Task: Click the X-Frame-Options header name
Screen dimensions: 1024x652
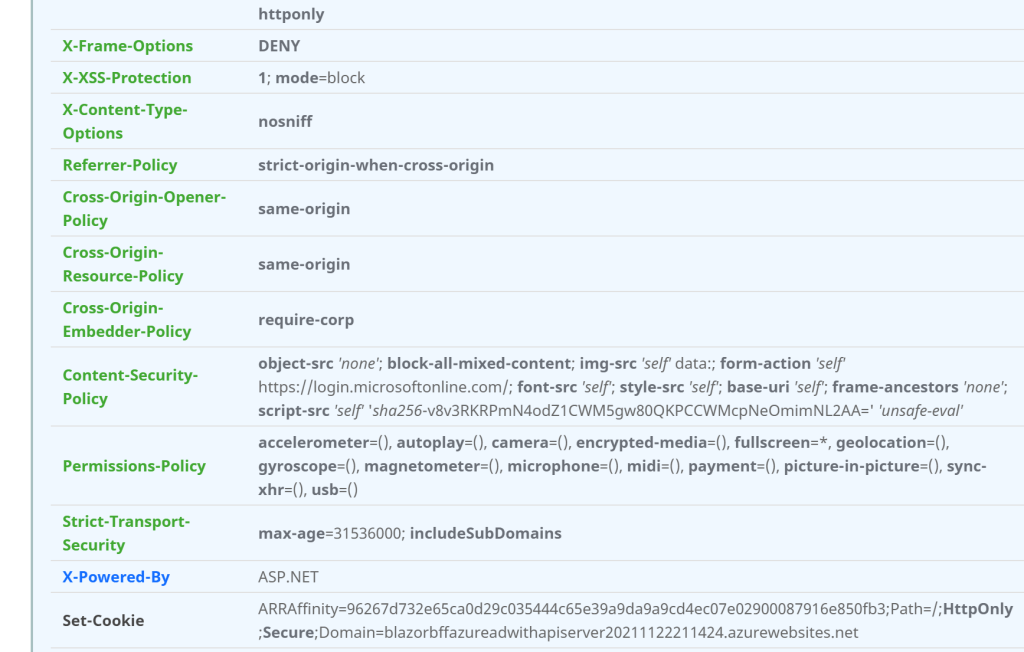Action: coord(128,46)
